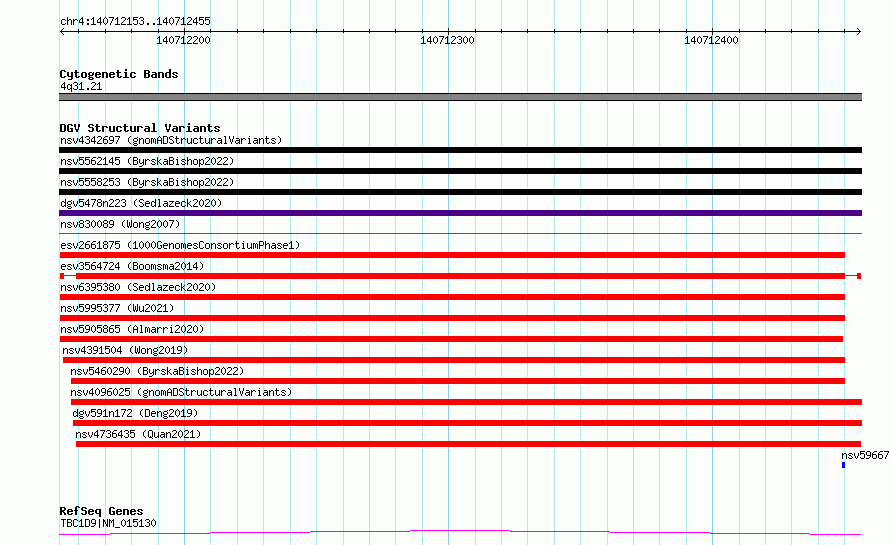Select the nsv5562145 ByrskaBishop2022 label
Viewport: 890px width, 545px height.
coord(147,161)
